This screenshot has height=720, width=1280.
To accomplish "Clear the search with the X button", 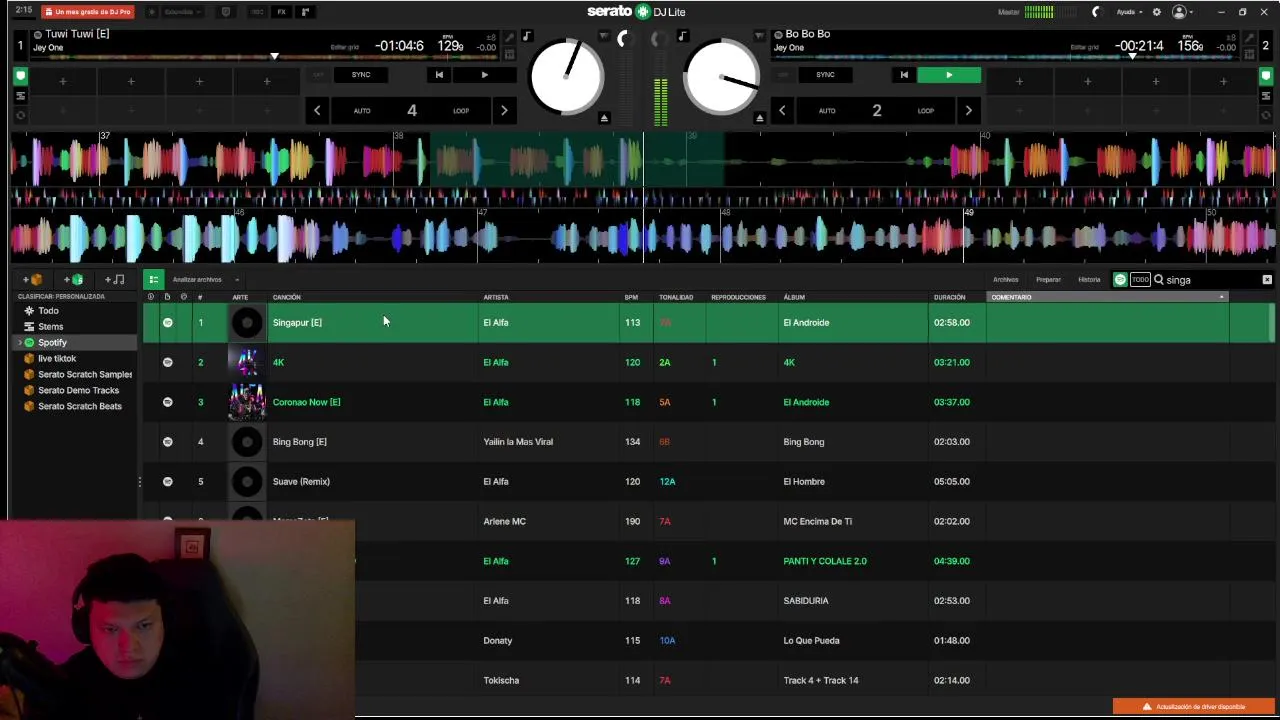I will click(1267, 280).
